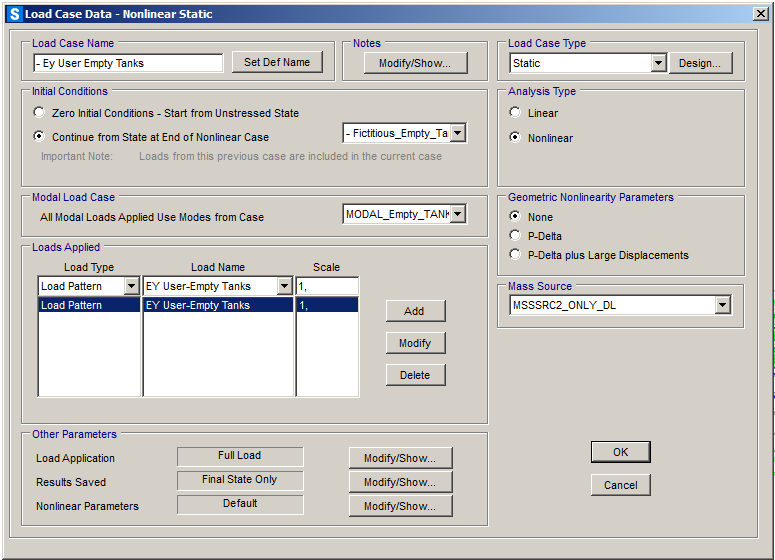This screenshot has height=560, width=775.
Task: Expand the previous nonlinear case dropdown
Action: (x=457, y=133)
